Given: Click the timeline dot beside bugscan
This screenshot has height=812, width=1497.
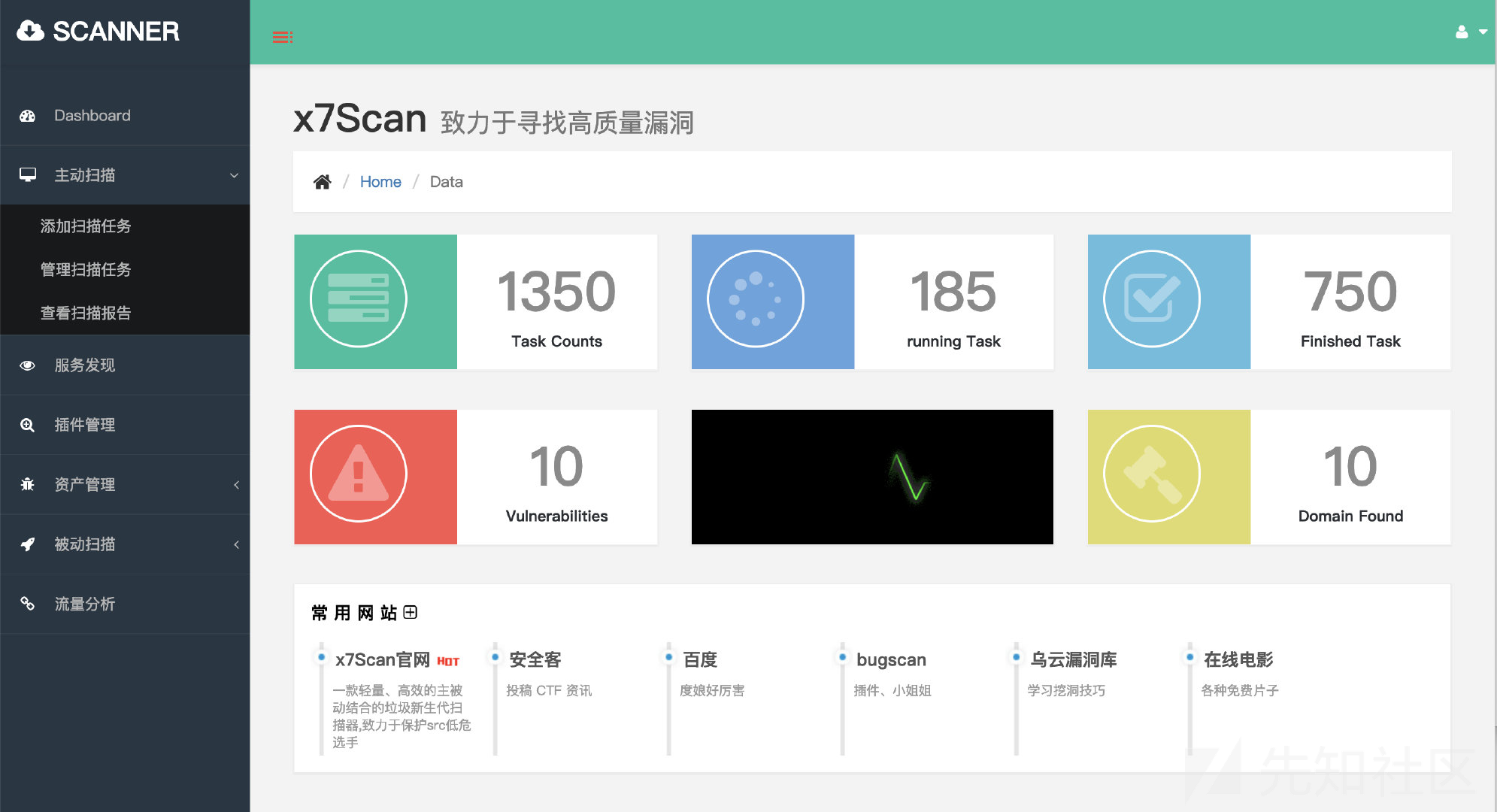Looking at the screenshot, I should pyautogui.click(x=842, y=657).
